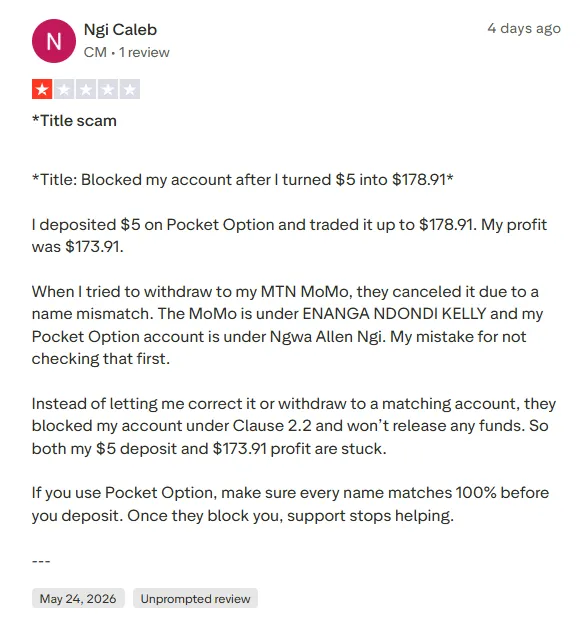Click the paragraph mentioning Clause 2.2

tap(294, 426)
